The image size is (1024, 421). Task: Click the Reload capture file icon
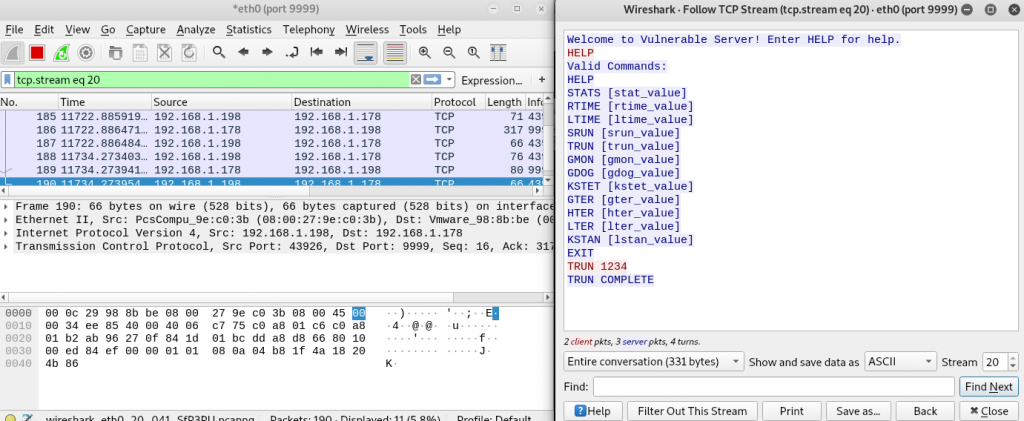click(188, 53)
